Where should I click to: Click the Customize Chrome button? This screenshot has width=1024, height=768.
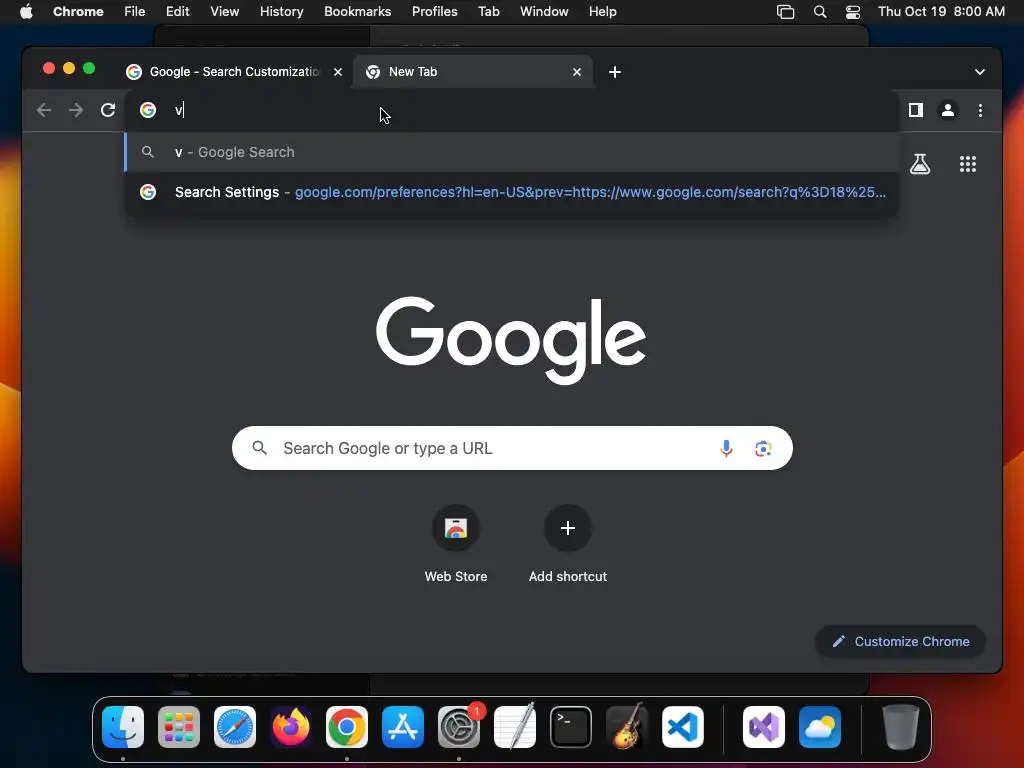coord(901,641)
